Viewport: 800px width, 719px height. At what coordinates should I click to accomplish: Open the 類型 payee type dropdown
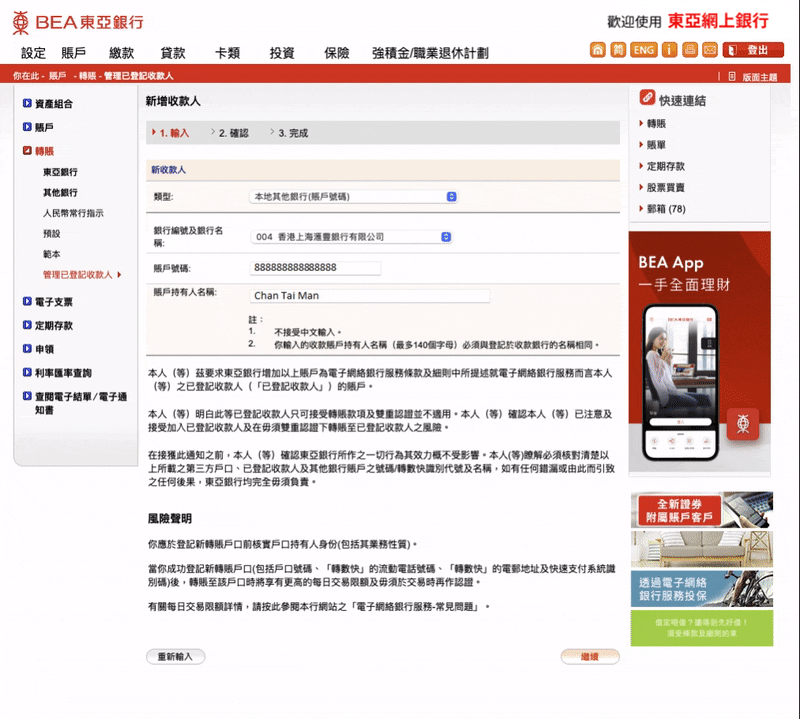click(x=353, y=196)
